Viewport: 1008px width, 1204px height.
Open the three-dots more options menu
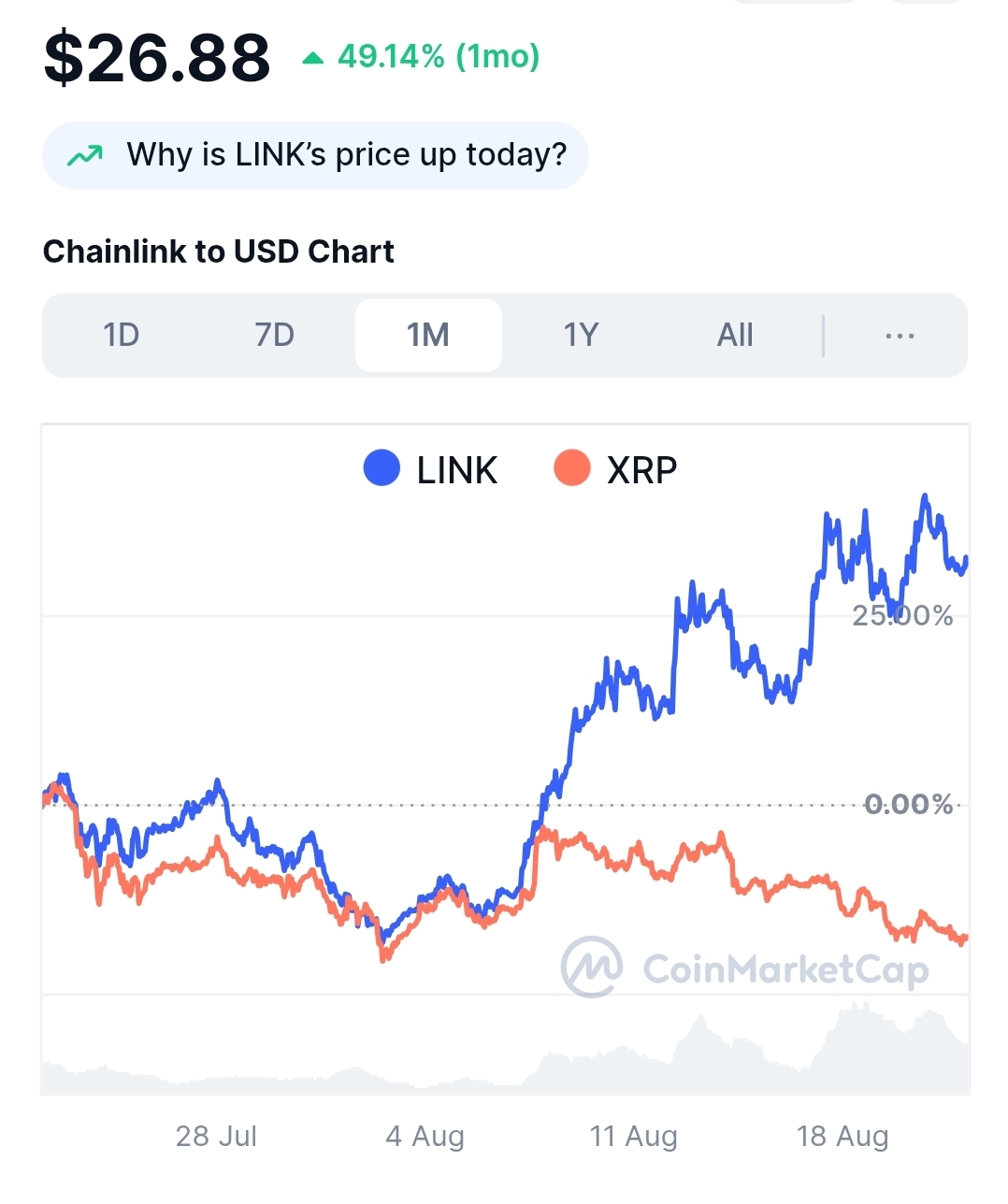(x=899, y=336)
